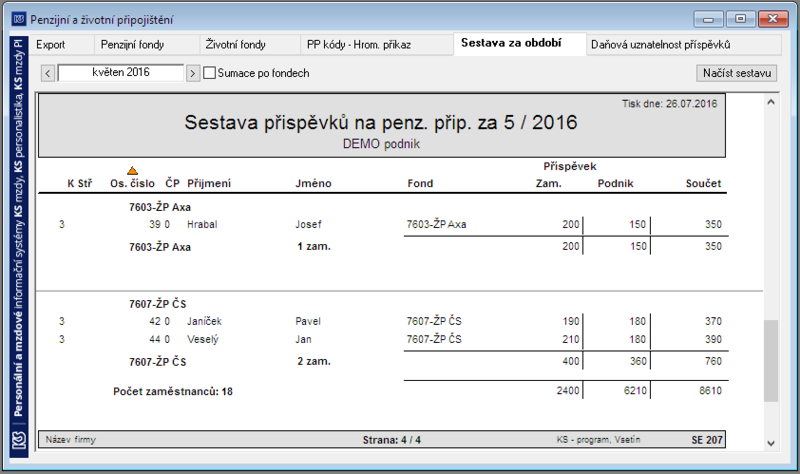Click the SE 207 report code
The width and height of the screenshot is (800, 474).
pyautogui.click(x=707, y=440)
